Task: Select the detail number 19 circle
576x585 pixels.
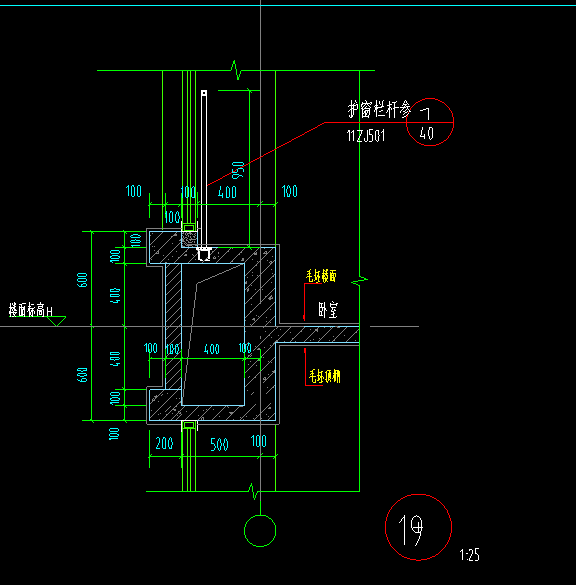Action: coord(418,527)
